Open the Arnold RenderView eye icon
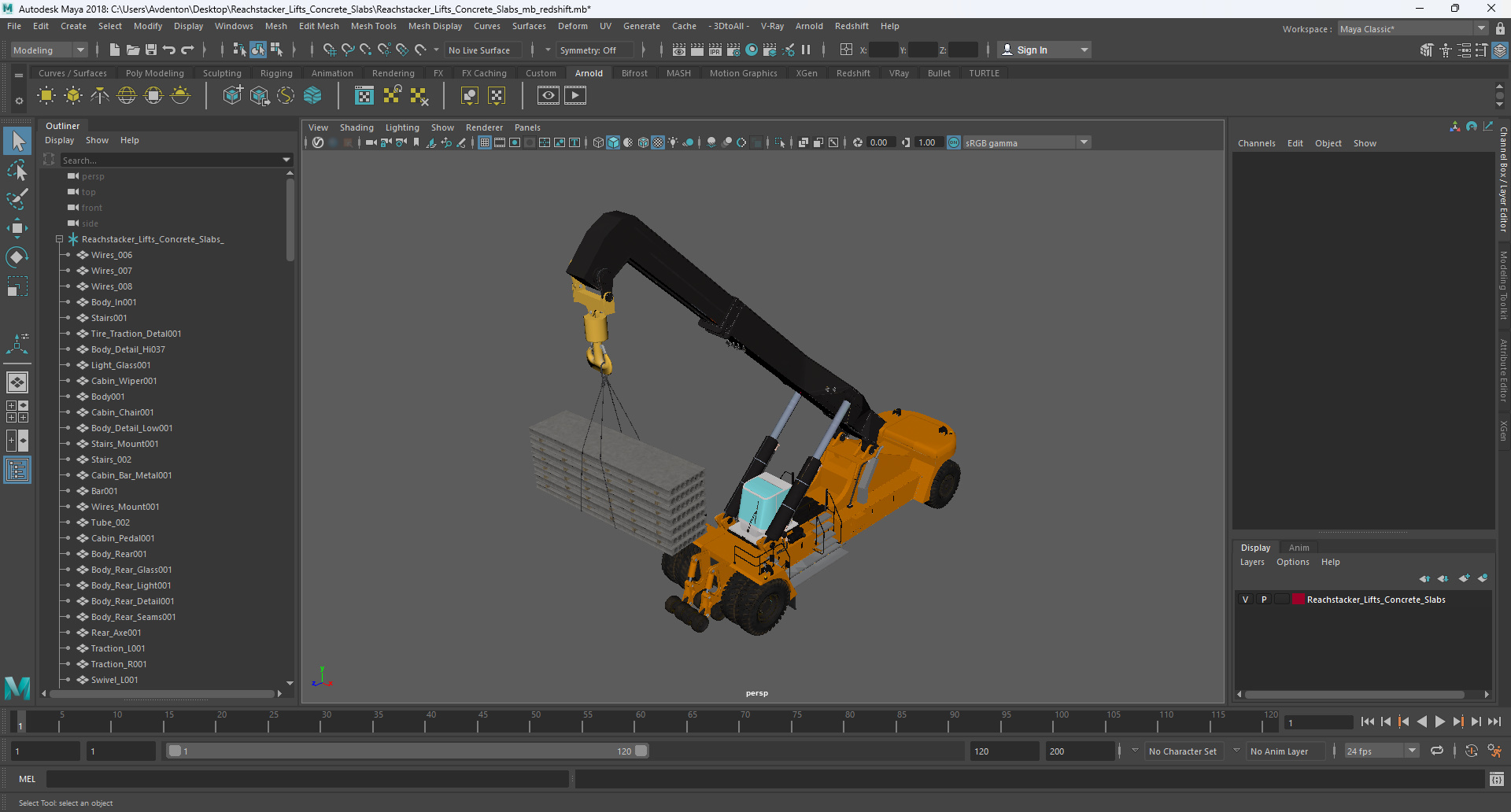This screenshot has height=812, width=1511. click(549, 96)
